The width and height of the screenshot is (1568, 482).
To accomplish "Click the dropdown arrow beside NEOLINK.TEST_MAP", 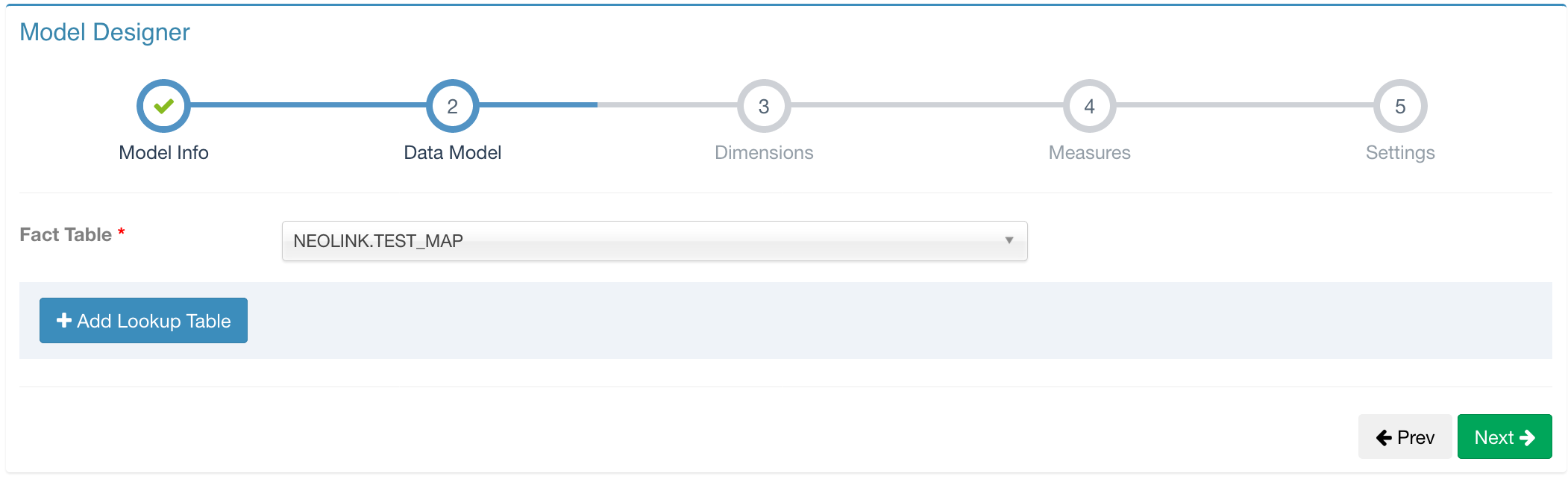I will coord(1011,240).
